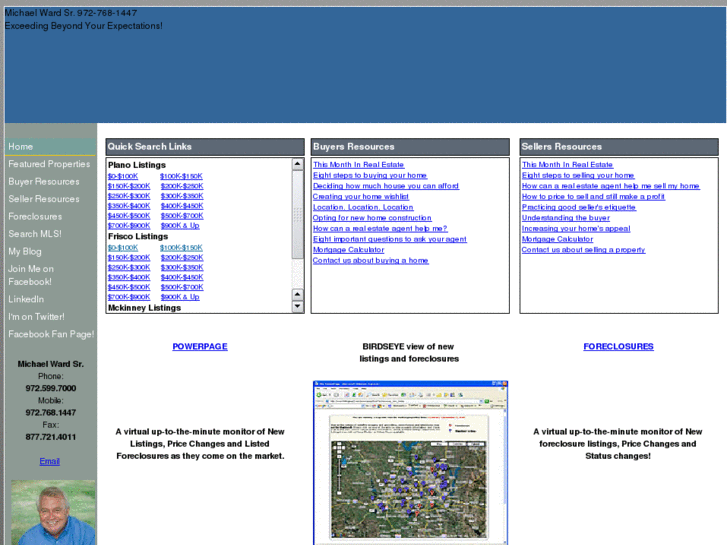The image size is (727, 545).
Task: Open LinkedIn sidebar item
Action: [26, 299]
